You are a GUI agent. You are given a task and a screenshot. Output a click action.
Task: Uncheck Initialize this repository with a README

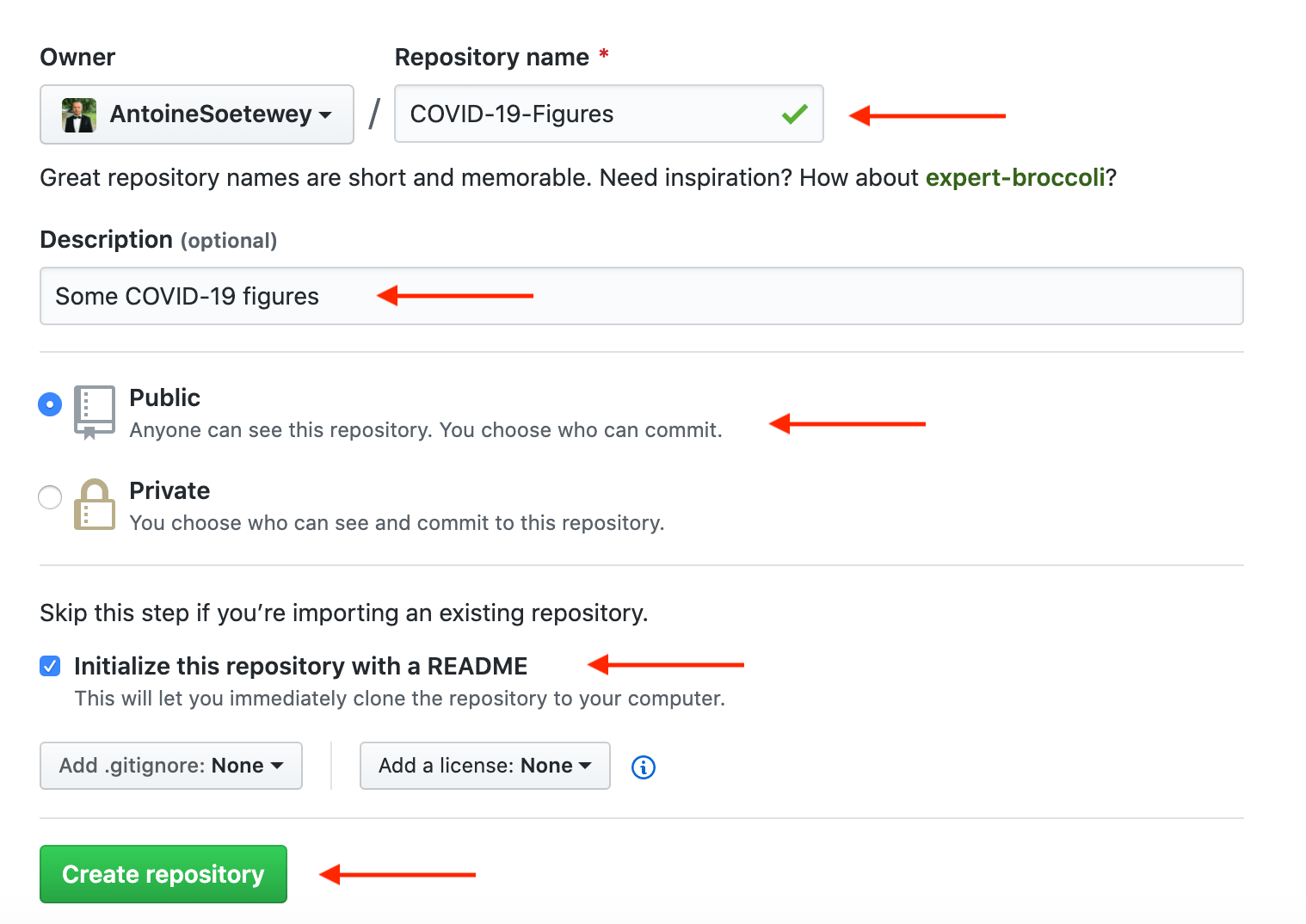pos(50,665)
